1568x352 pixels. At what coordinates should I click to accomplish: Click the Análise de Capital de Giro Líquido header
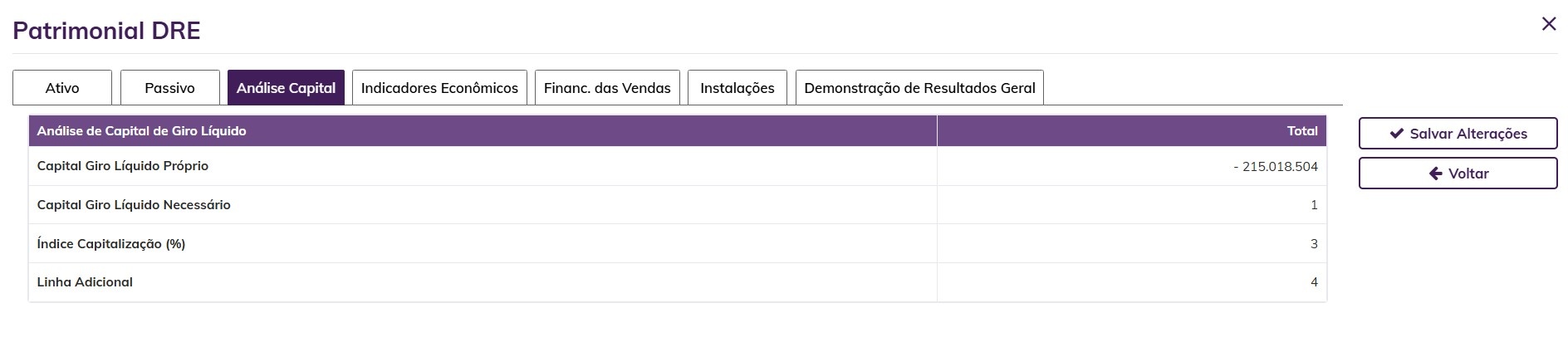pyautogui.click(x=142, y=131)
